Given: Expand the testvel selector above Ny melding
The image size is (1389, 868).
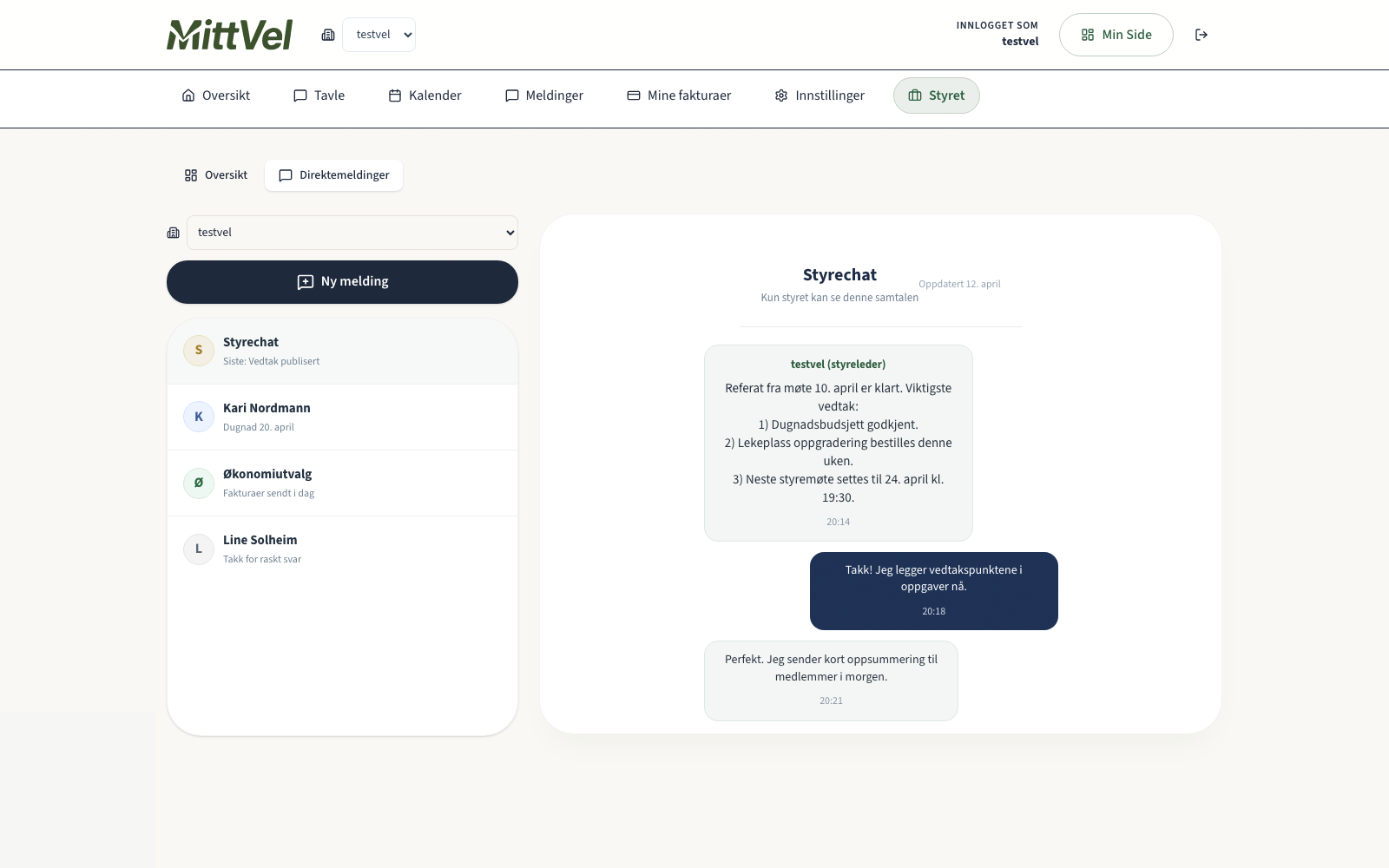Looking at the screenshot, I should [x=352, y=233].
